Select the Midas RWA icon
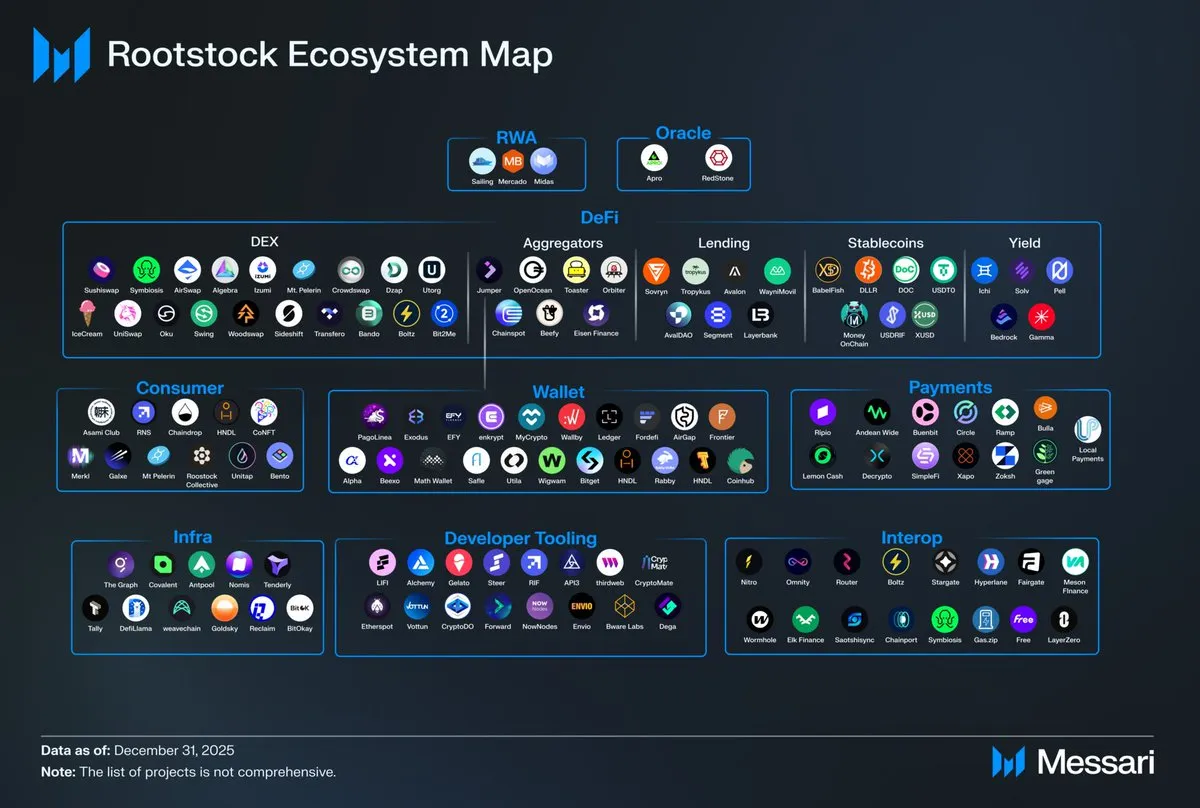This screenshot has height=808, width=1200. point(543,160)
